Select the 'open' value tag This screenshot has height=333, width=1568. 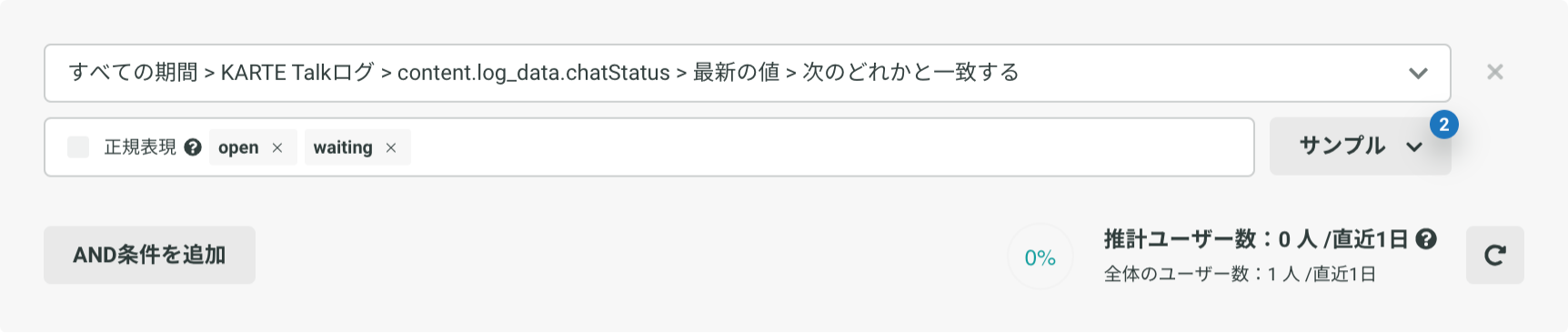pyautogui.click(x=238, y=147)
